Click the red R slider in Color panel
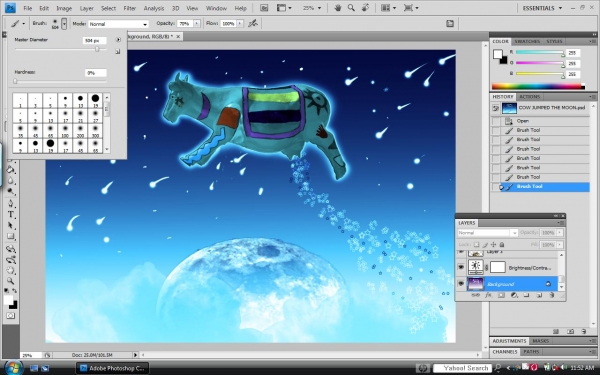600x375 pixels. click(x=540, y=52)
